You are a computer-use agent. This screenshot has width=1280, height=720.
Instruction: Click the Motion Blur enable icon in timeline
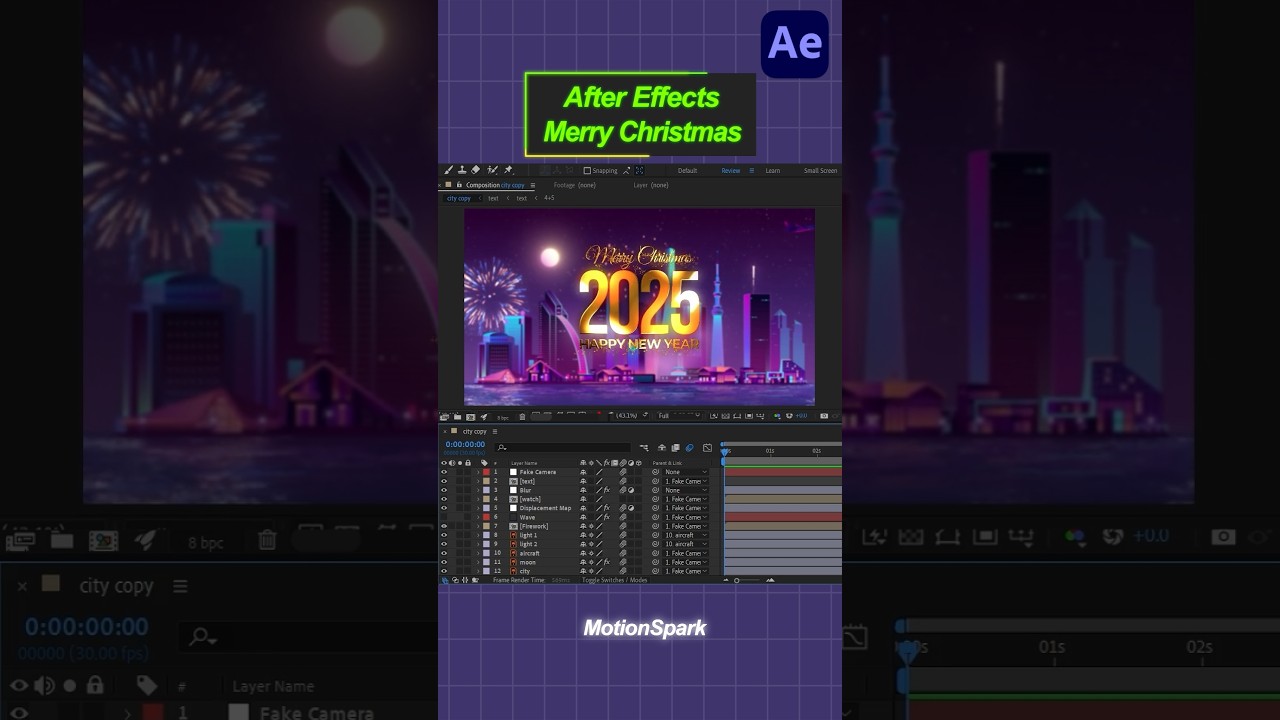coord(689,448)
